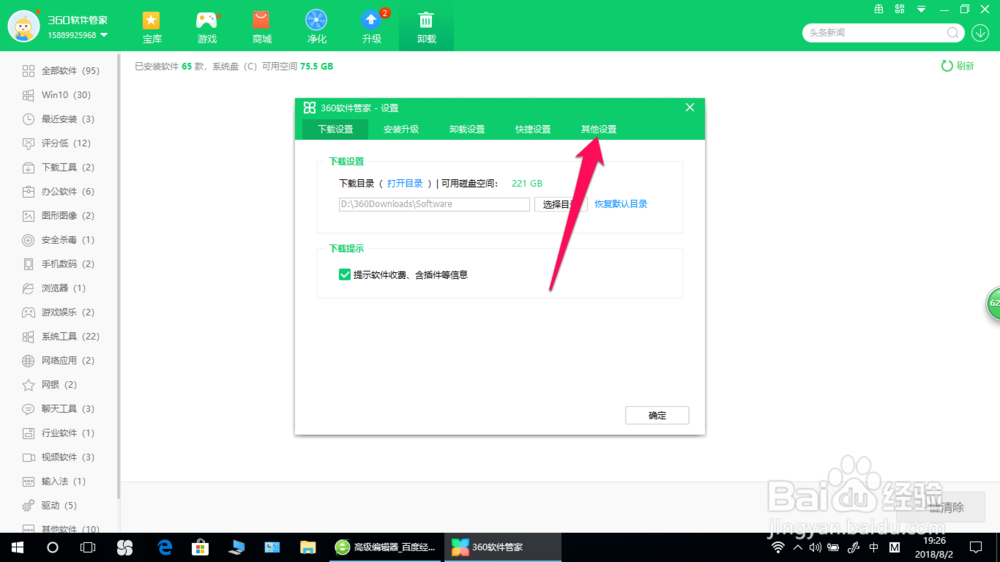This screenshot has width=1000, height=562.
Task: Click the 恢复默认目录 link
Action: (x=621, y=204)
